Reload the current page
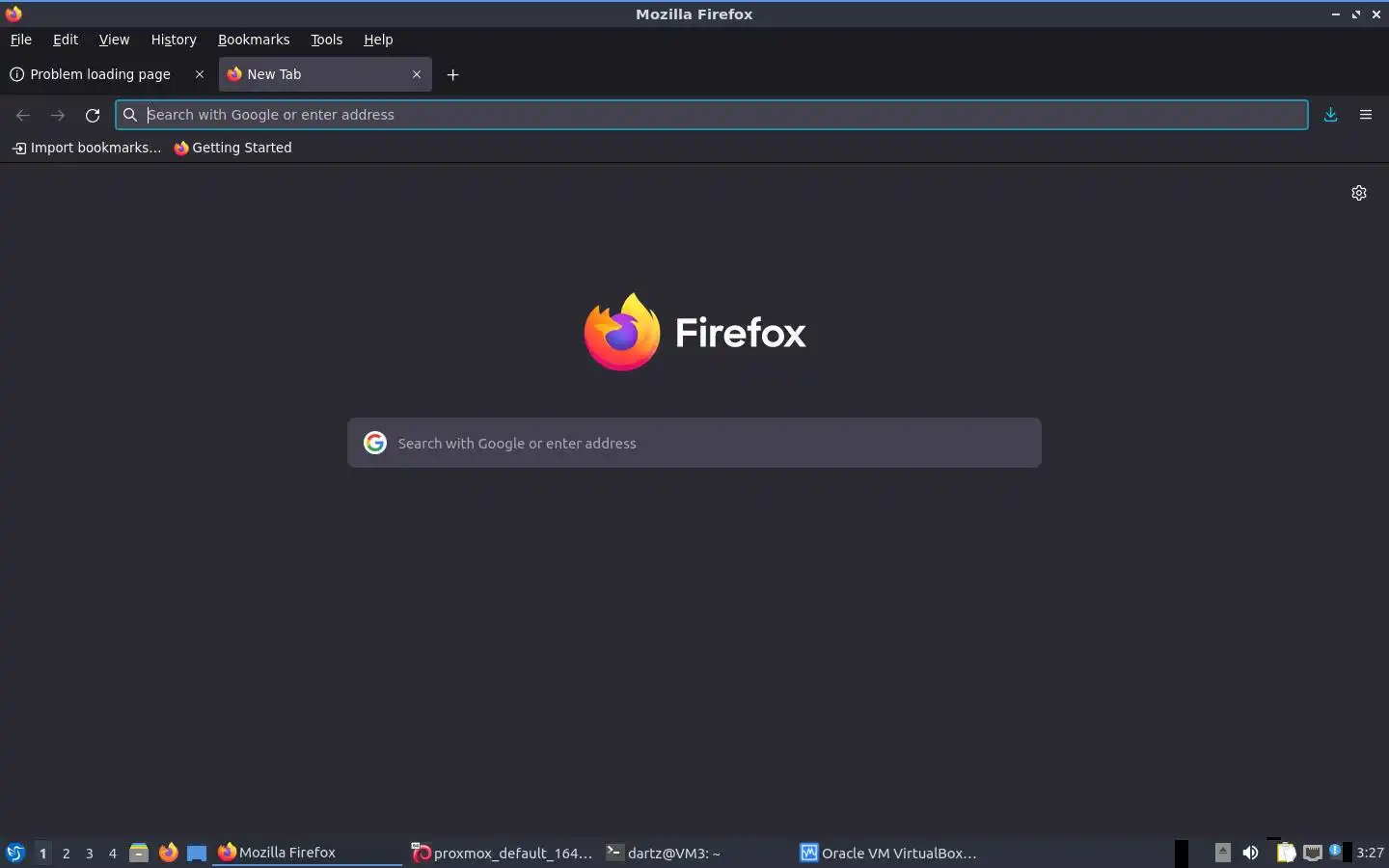Screen dimensions: 1389x868 point(93,115)
